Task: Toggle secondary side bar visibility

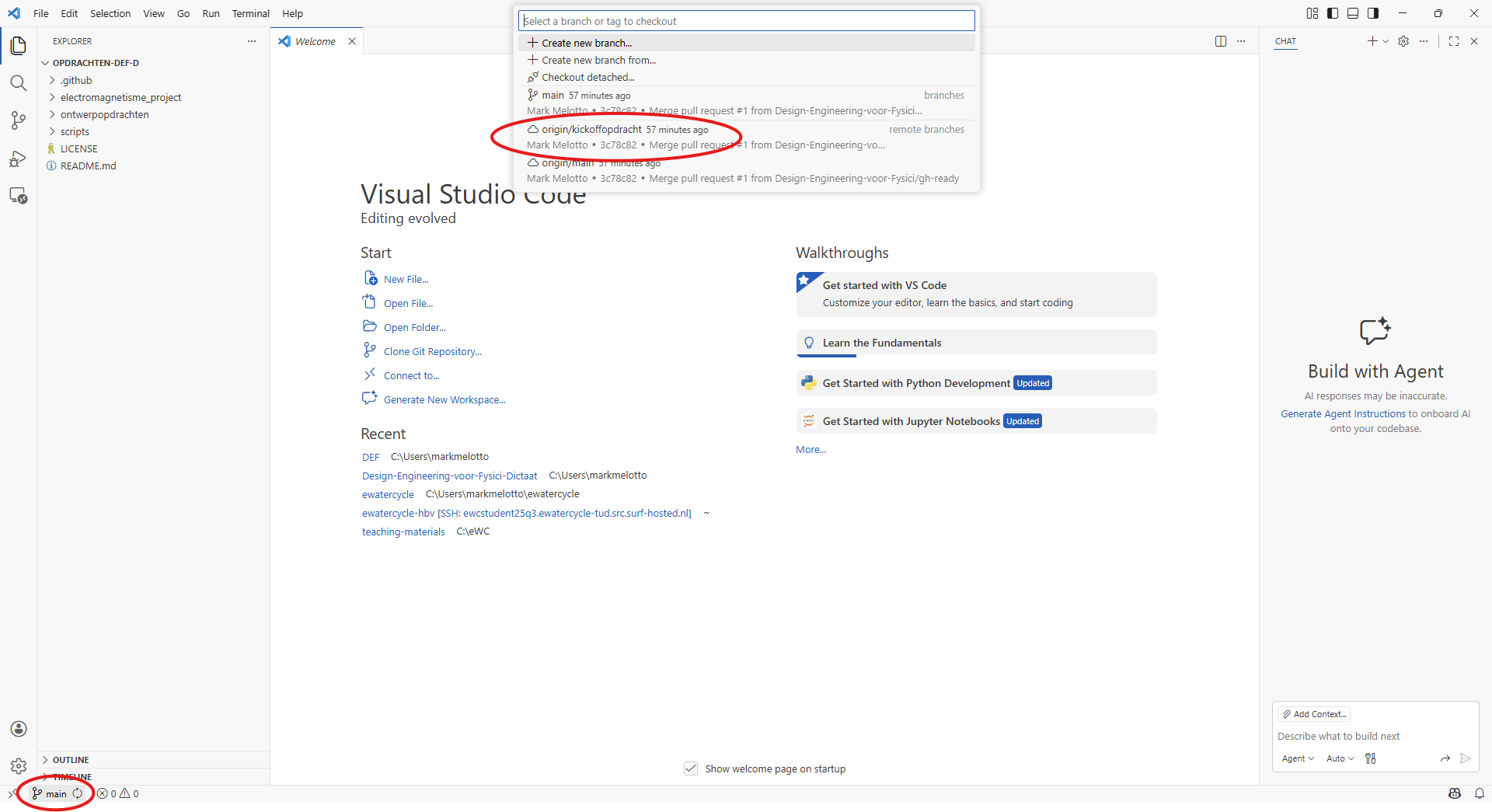Action: pos(1373,13)
